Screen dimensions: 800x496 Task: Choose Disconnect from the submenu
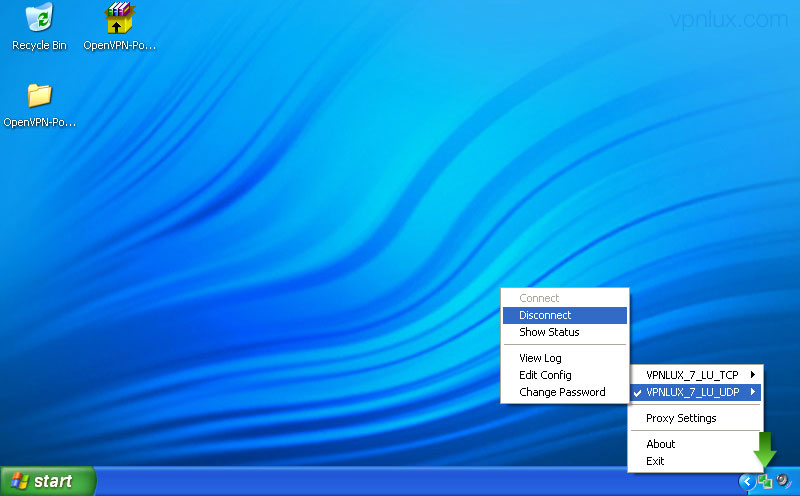pyautogui.click(x=565, y=315)
